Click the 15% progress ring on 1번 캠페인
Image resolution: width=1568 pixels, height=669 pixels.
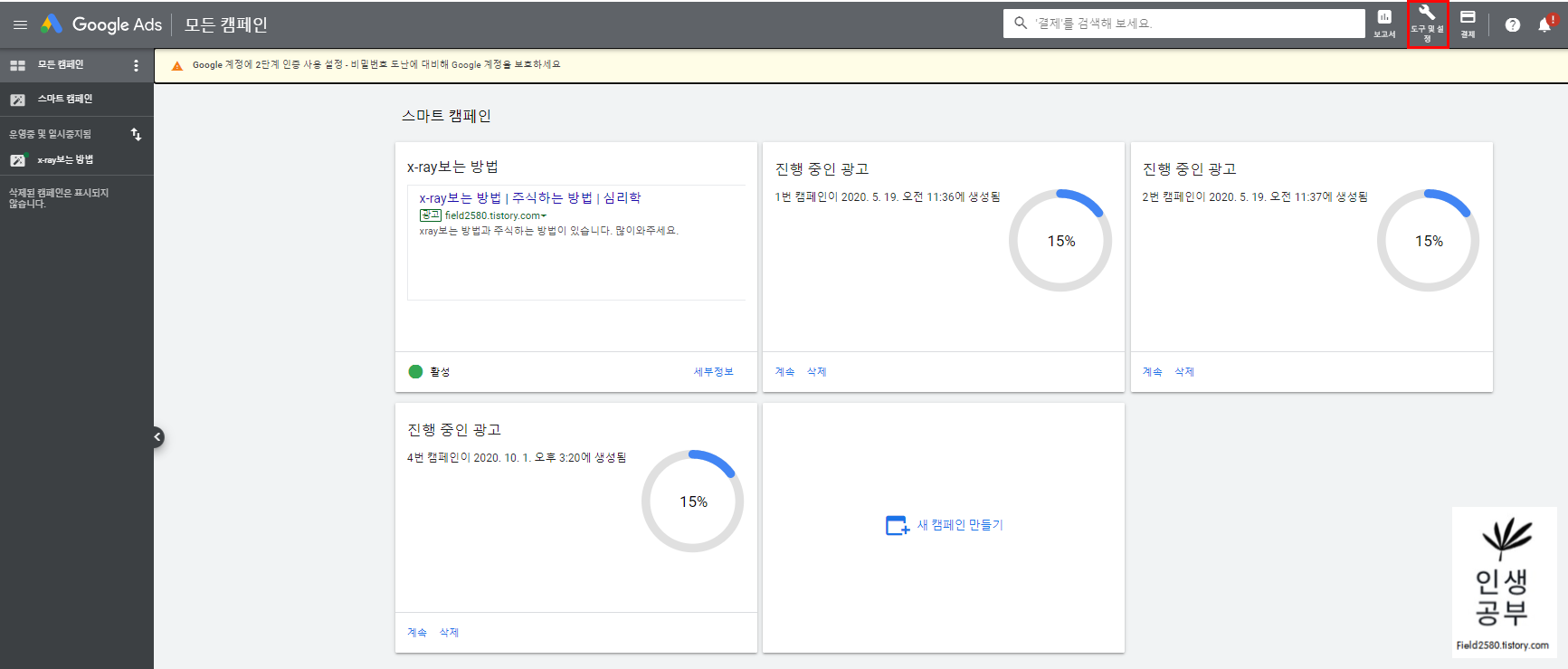[1060, 240]
